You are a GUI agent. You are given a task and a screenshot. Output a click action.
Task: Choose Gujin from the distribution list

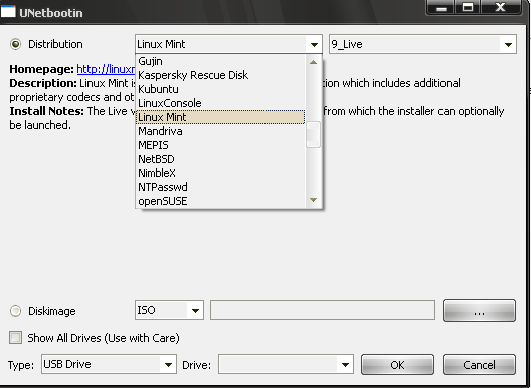coord(221,61)
